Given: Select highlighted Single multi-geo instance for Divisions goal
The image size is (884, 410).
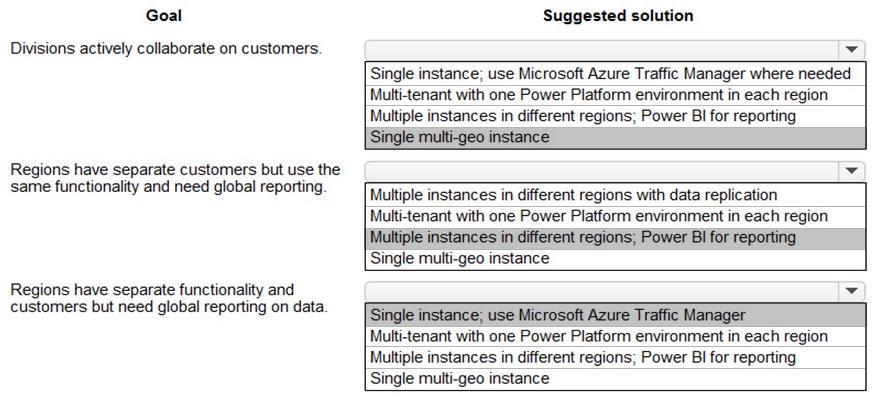Looking at the screenshot, I should (x=460, y=137).
